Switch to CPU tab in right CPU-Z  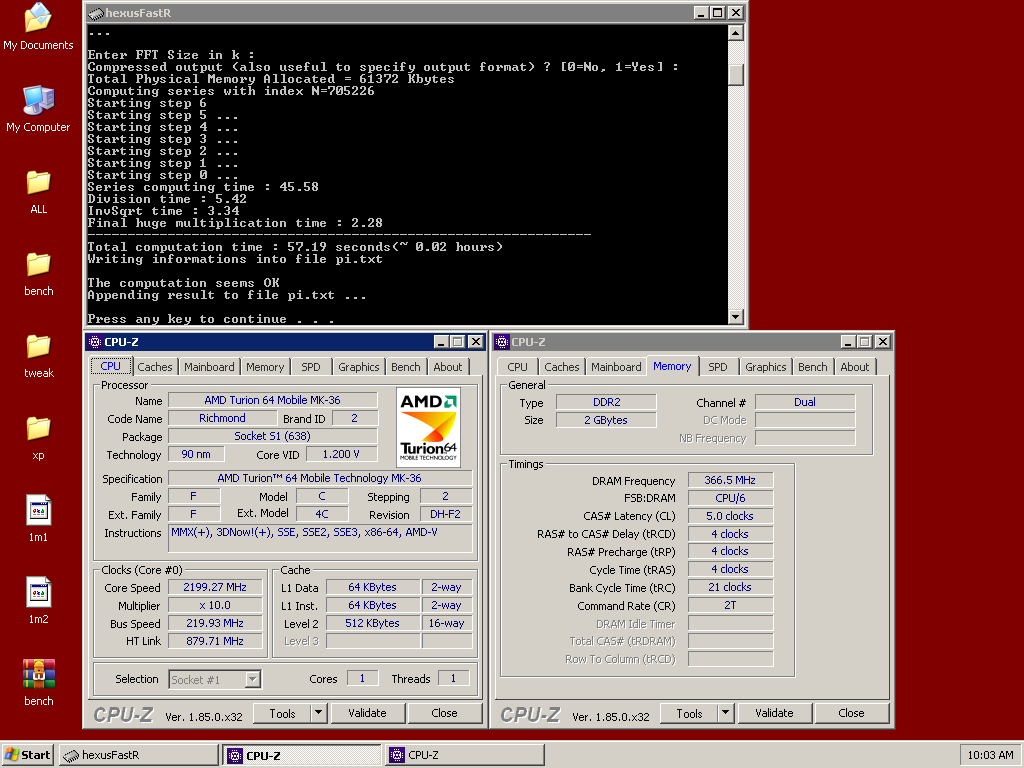(517, 367)
